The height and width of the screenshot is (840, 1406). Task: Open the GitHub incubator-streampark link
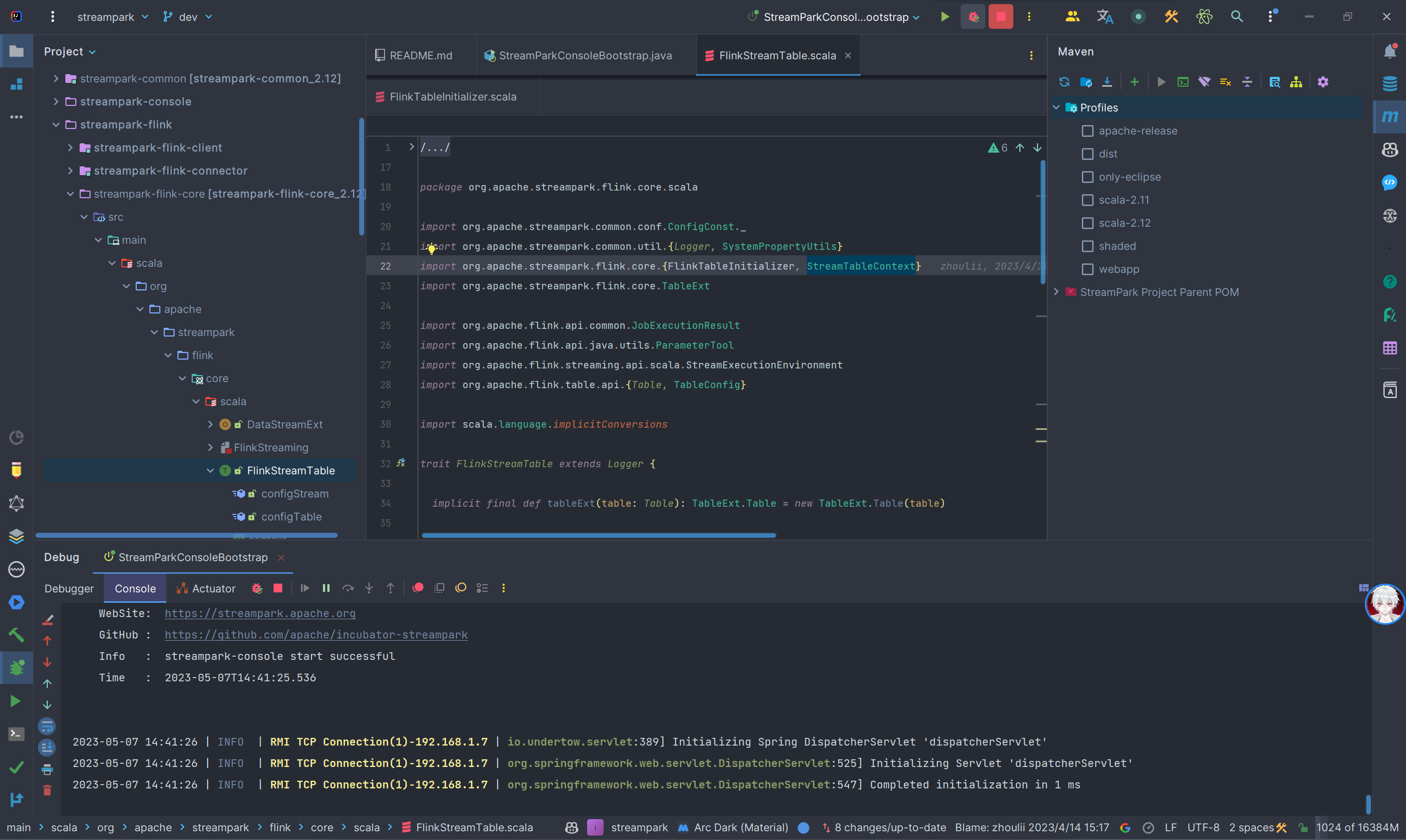[x=316, y=635]
